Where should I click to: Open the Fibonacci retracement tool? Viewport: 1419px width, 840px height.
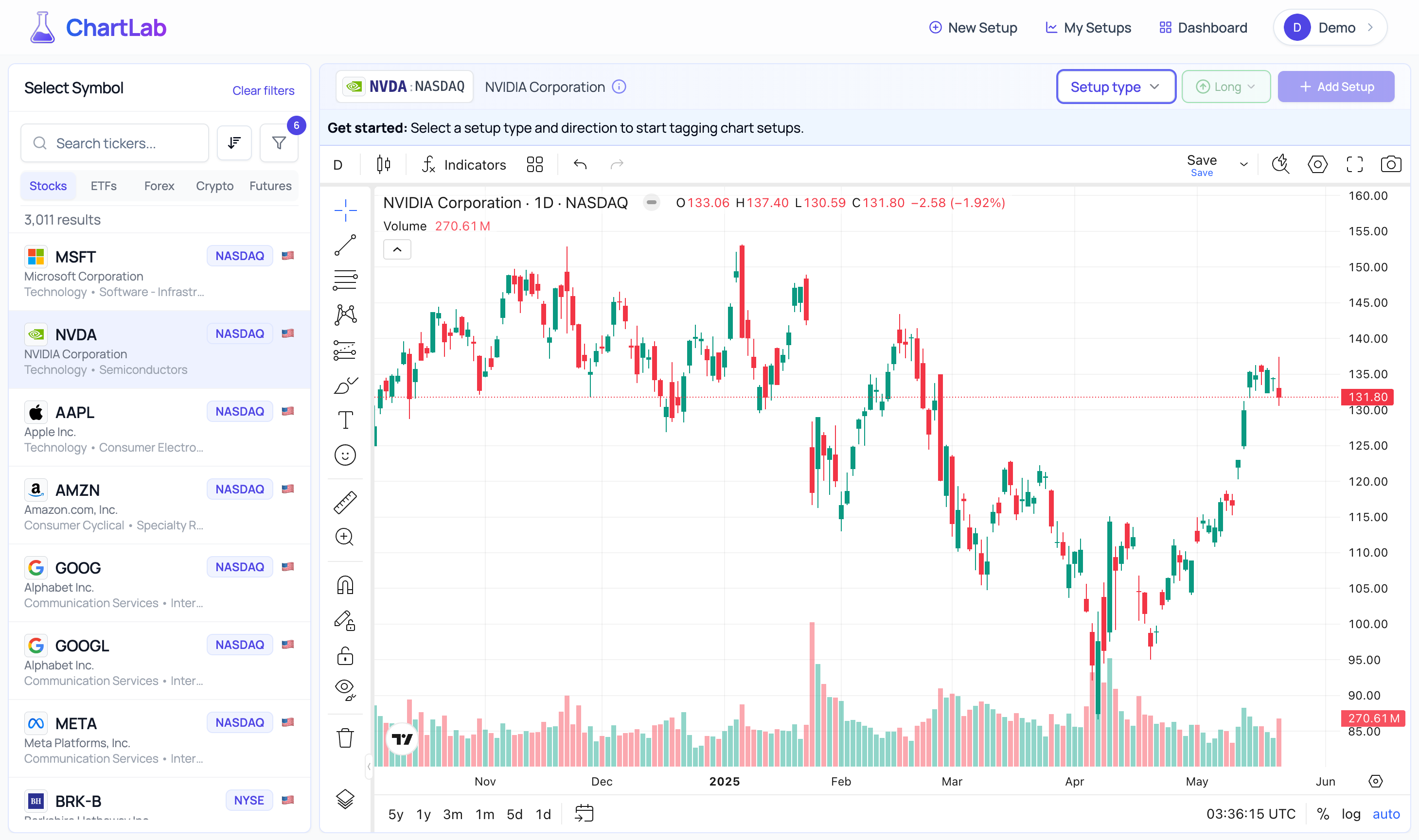[345, 280]
